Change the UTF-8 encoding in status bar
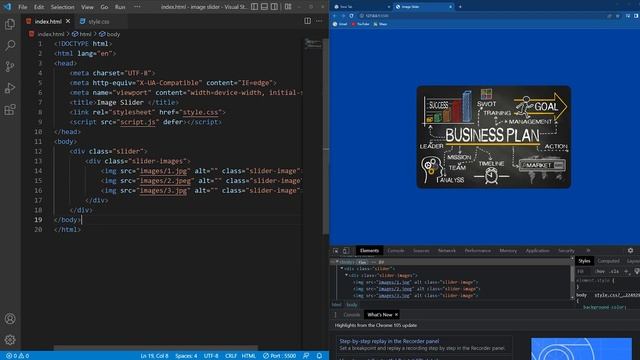 [x=211, y=356]
